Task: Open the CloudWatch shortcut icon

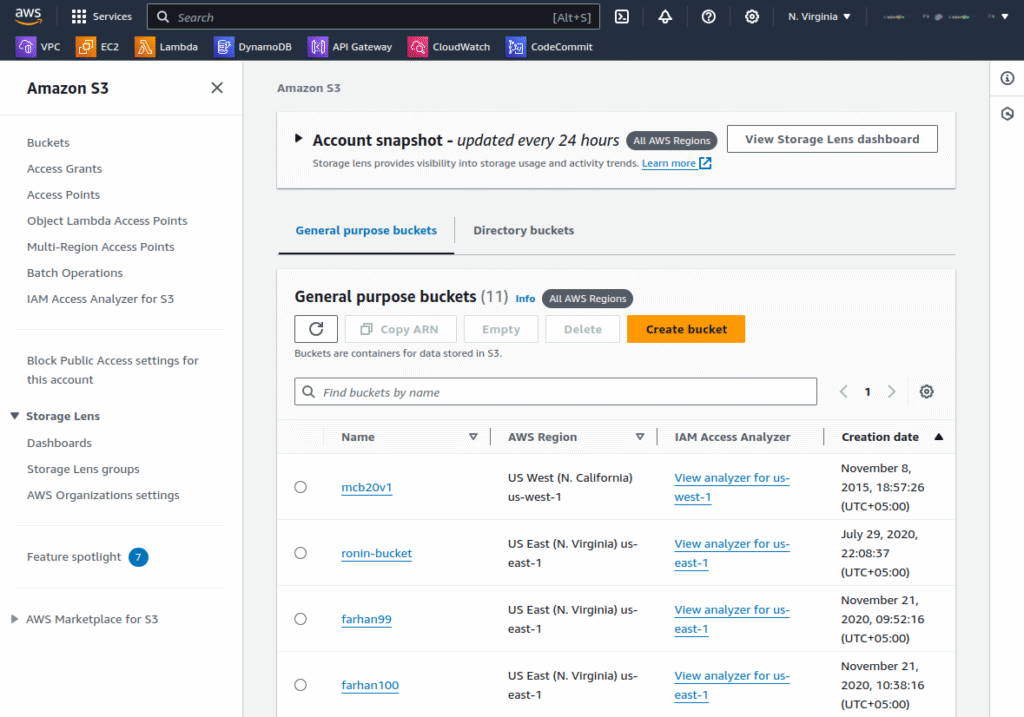Action: coord(417,47)
